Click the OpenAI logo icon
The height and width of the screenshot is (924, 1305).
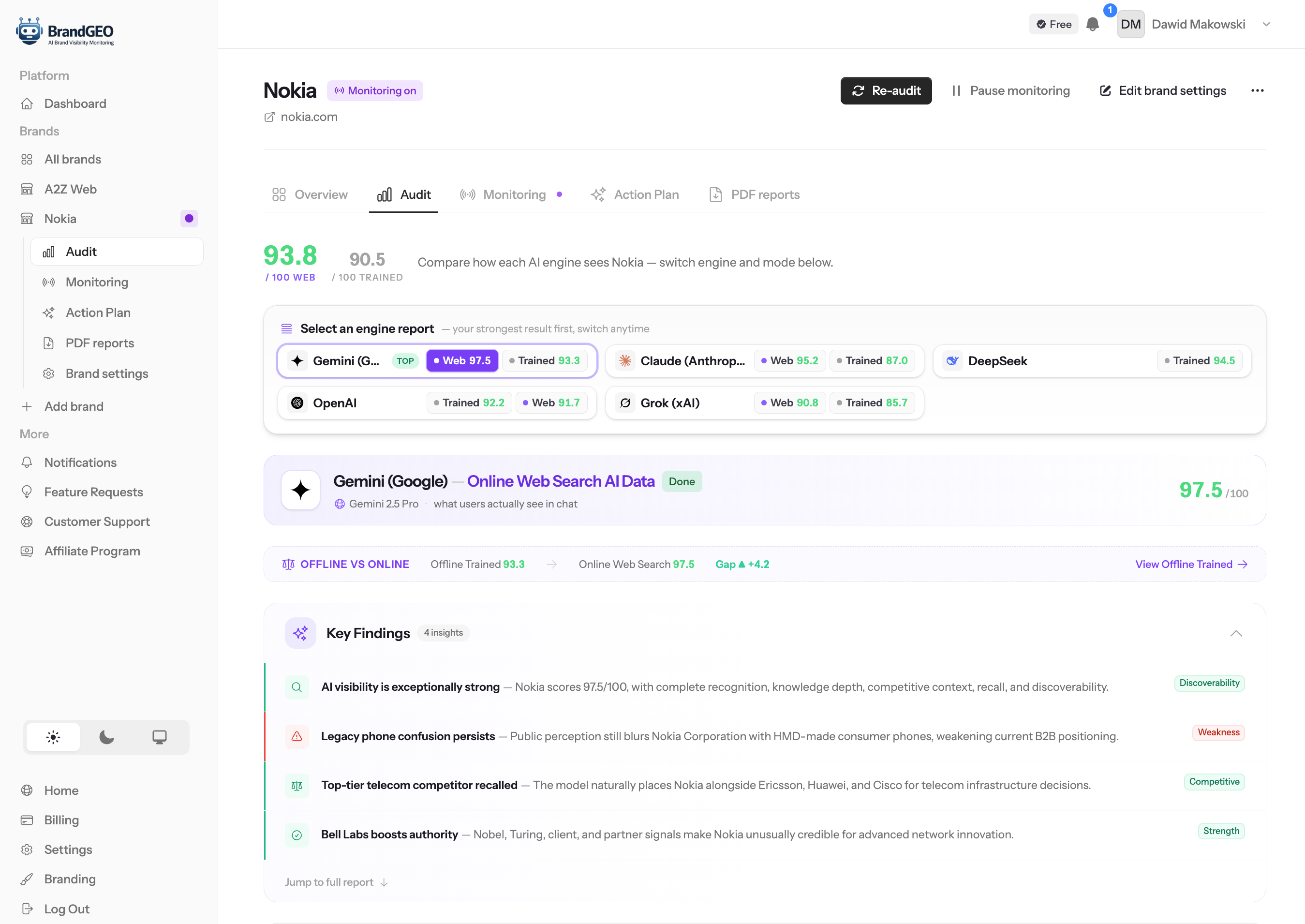coord(297,403)
